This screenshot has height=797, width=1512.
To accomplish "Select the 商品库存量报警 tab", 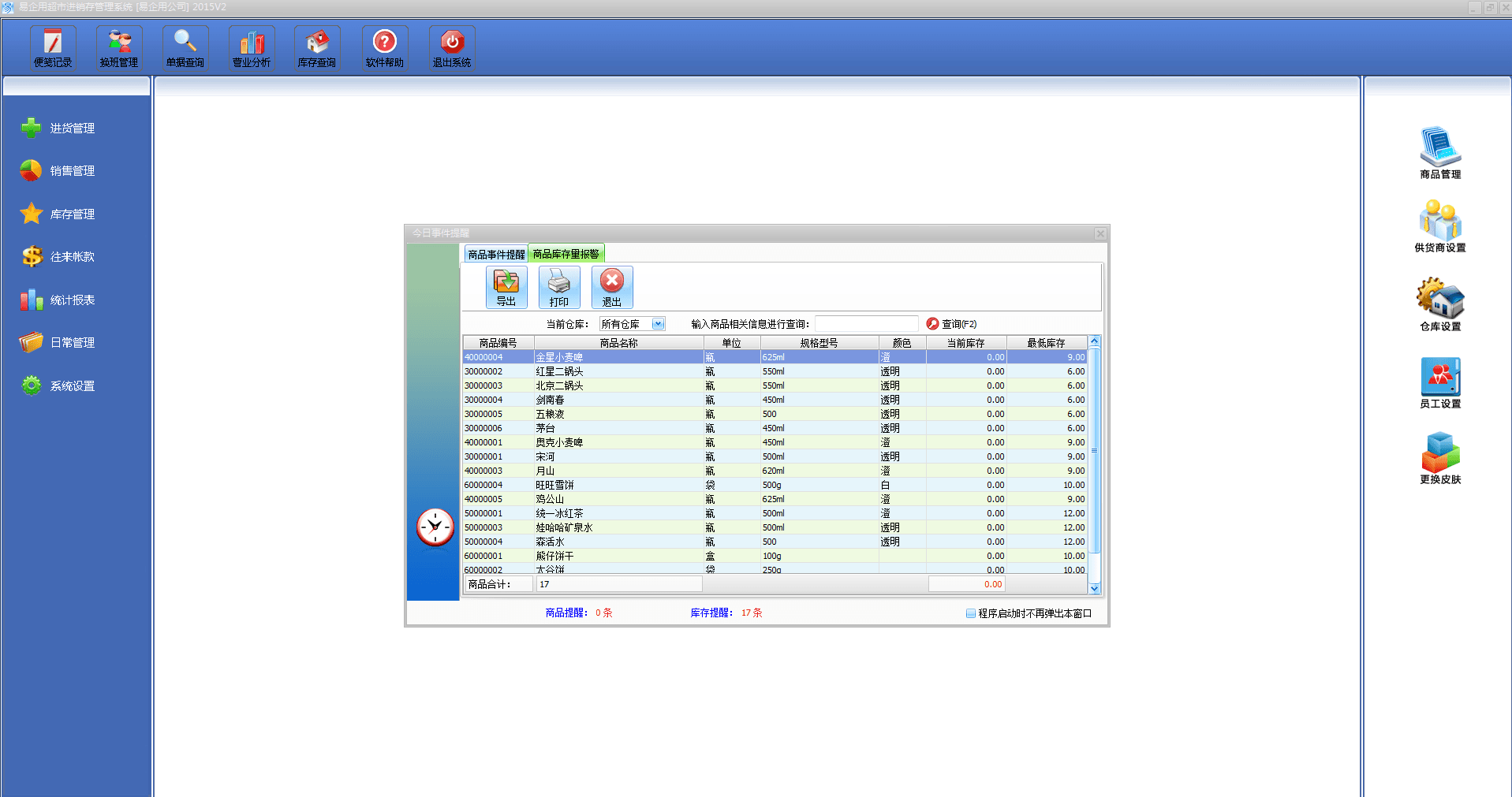I will point(566,254).
